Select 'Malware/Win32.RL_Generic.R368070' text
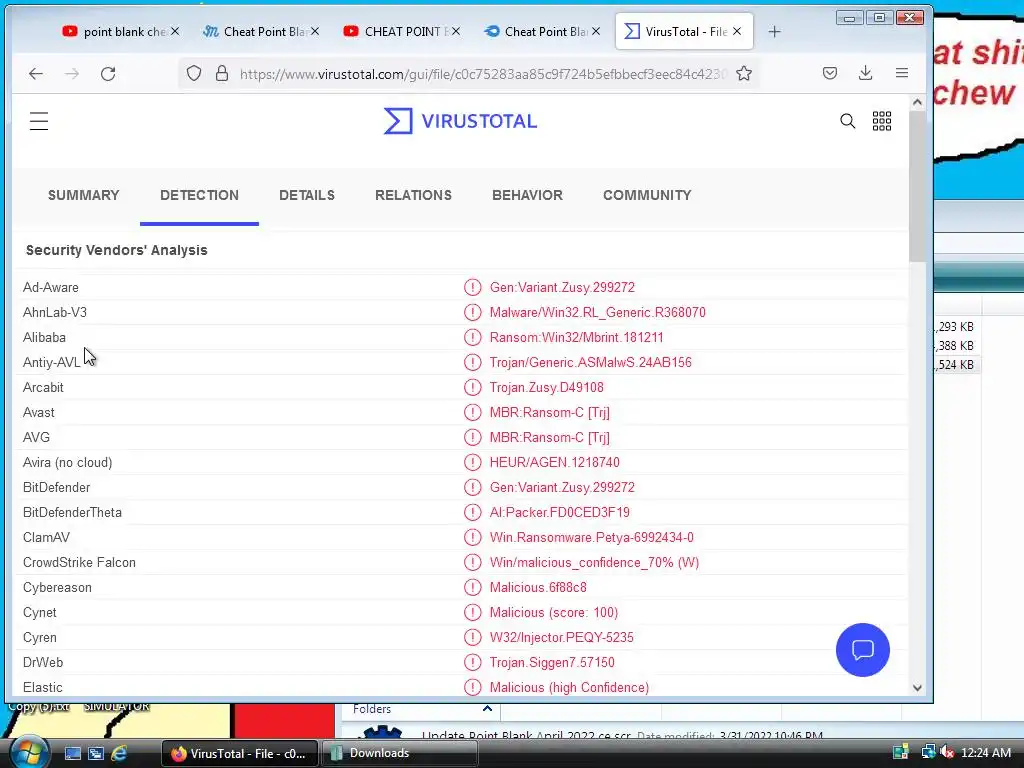The width and height of the screenshot is (1024, 768). 598,312
